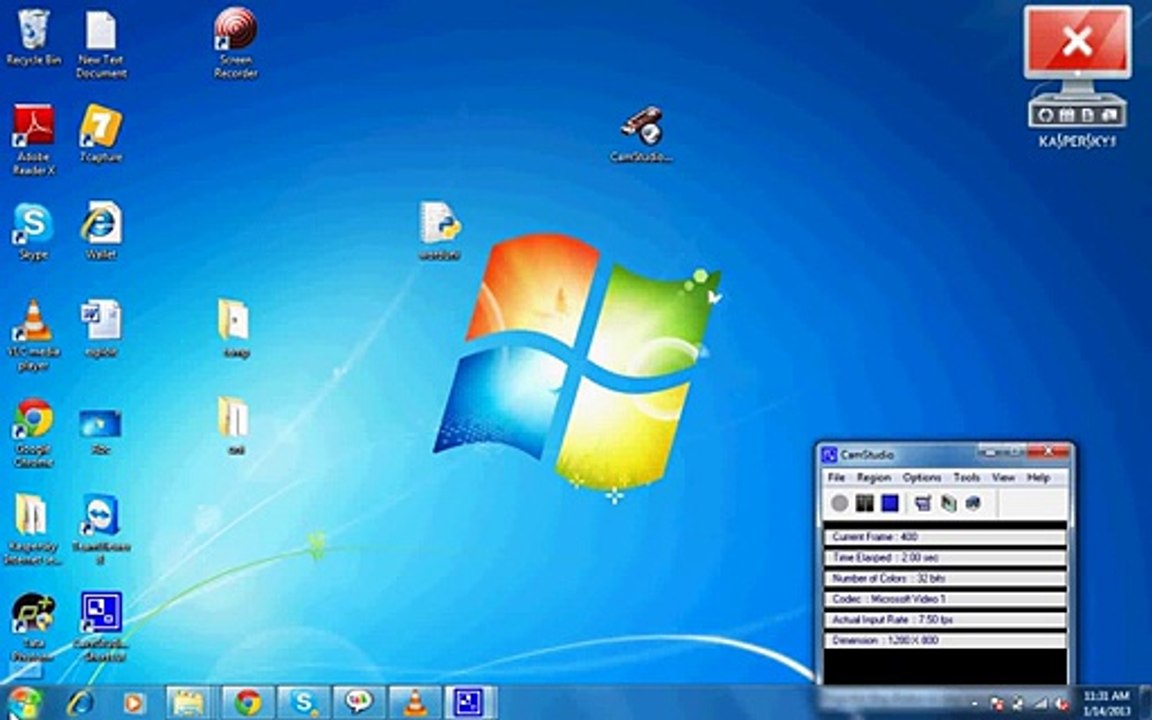The height and width of the screenshot is (720, 1152).
Task: Open the View menu in CamStudio
Action: pyautogui.click(x=1004, y=478)
